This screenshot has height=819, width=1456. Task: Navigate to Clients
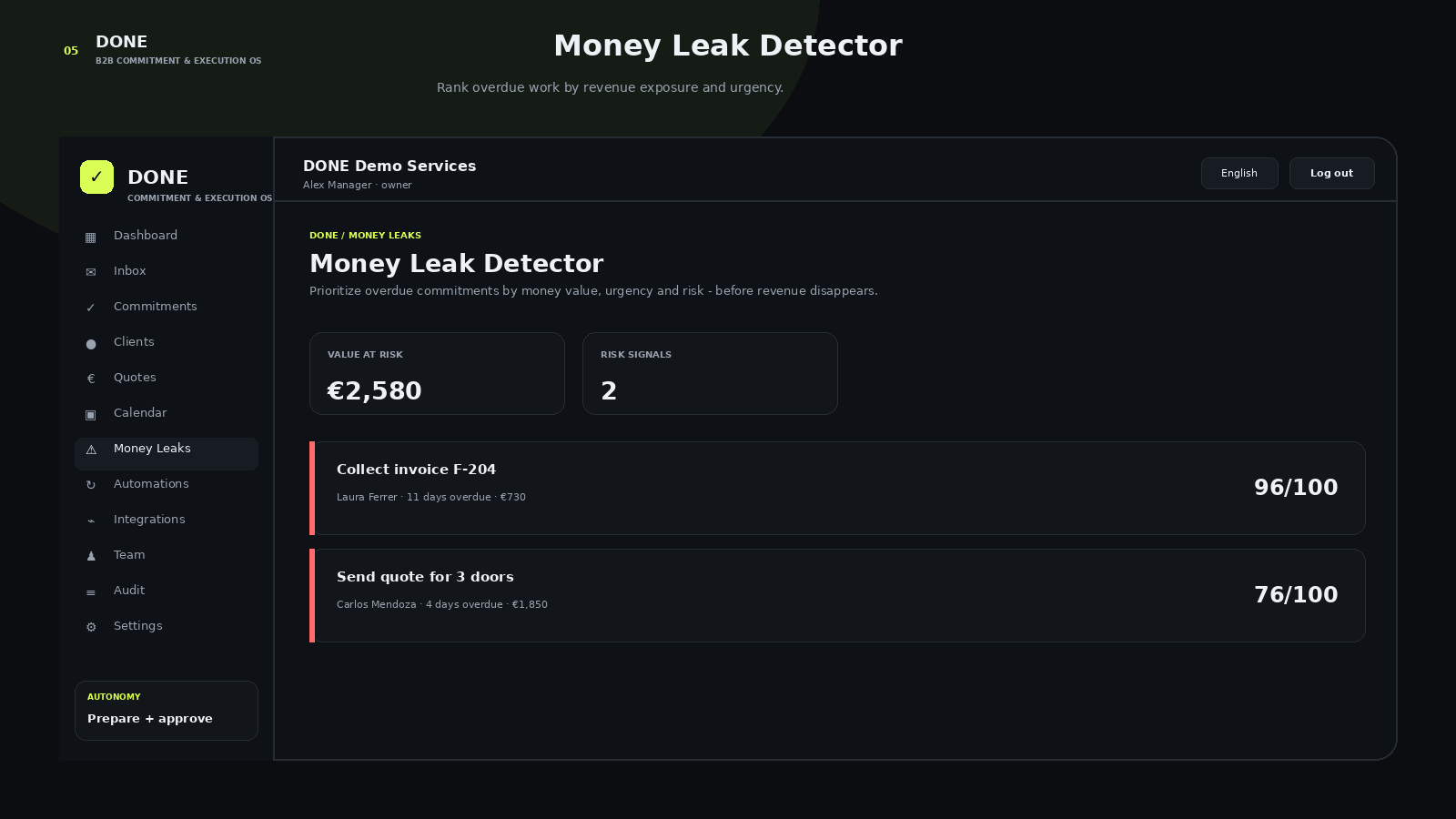[167, 342]
